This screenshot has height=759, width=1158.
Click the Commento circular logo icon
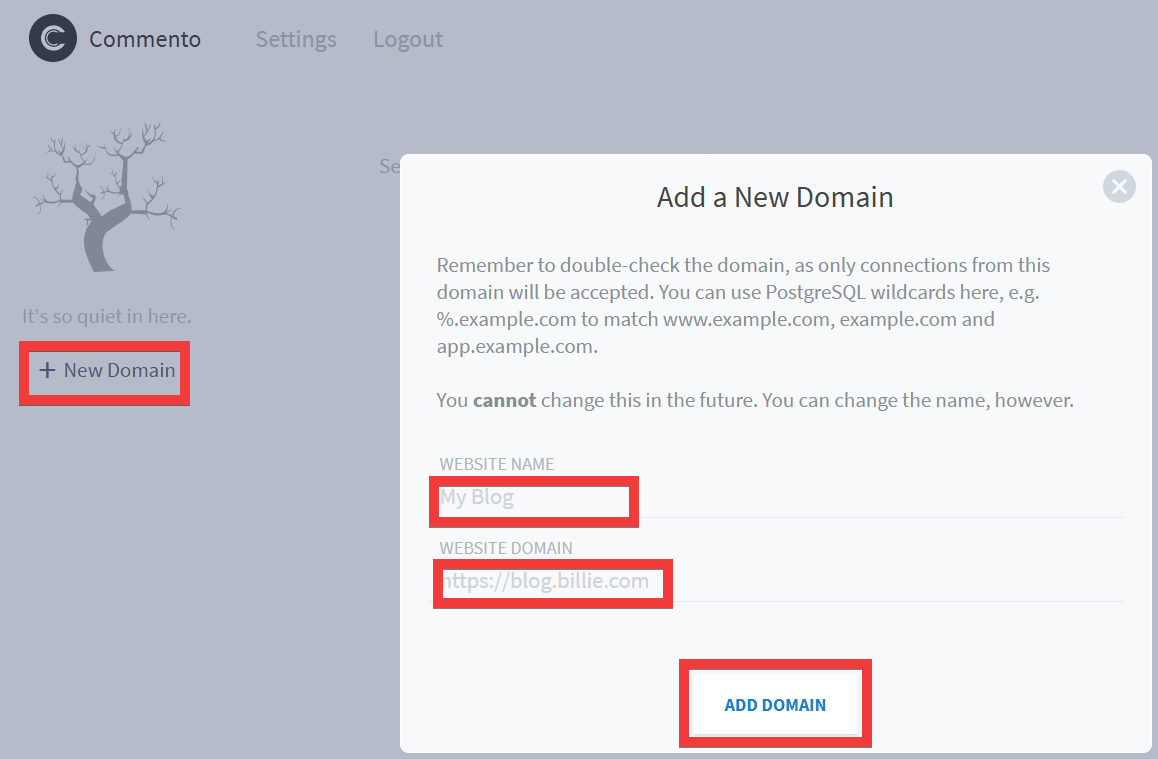[x=52, y=39]
